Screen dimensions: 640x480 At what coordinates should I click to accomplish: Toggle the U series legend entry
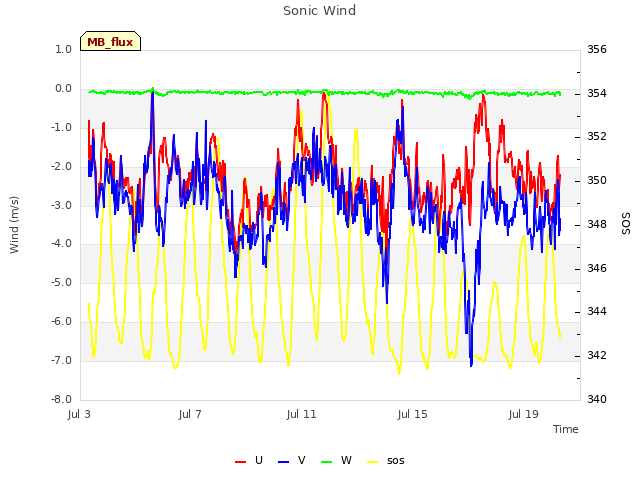249,461
